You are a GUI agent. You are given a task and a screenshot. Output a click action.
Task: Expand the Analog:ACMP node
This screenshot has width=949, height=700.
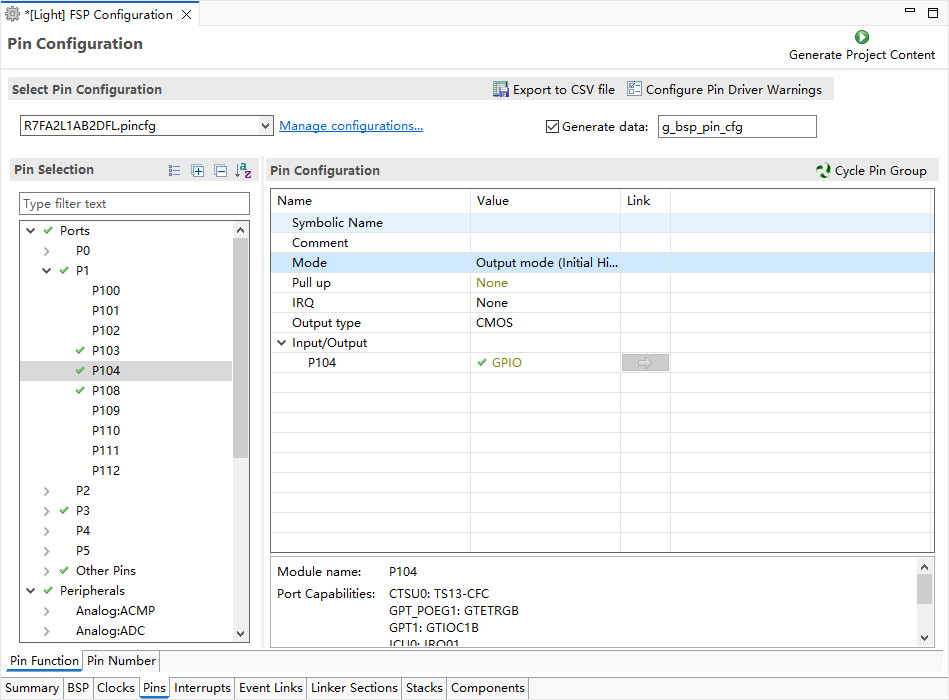(47, 610)
